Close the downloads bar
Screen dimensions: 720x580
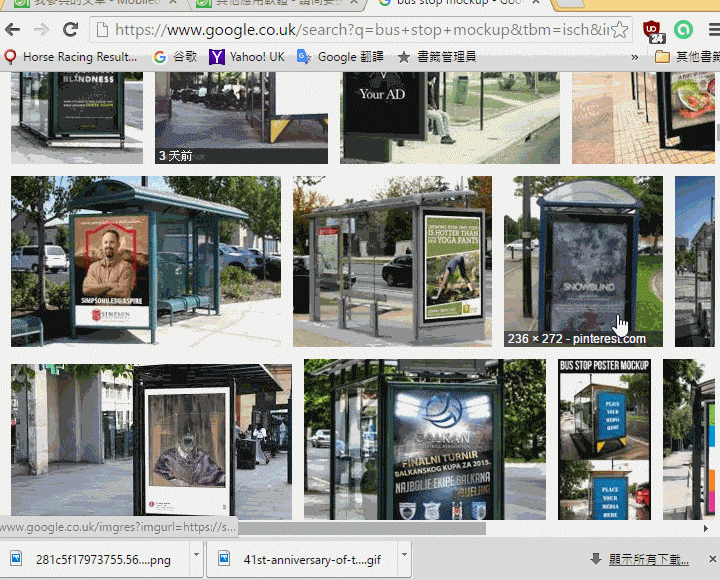[712, 559]
